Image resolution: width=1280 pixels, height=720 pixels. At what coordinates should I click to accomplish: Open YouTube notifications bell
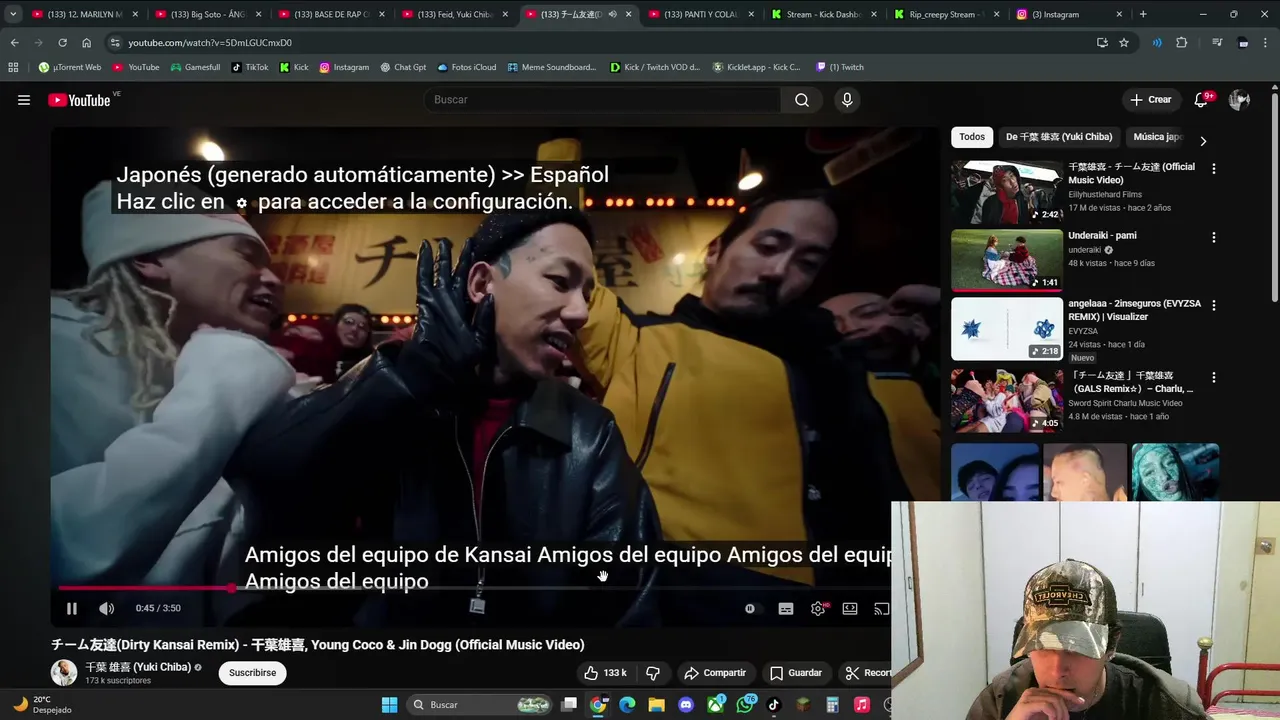point(1202,100)
